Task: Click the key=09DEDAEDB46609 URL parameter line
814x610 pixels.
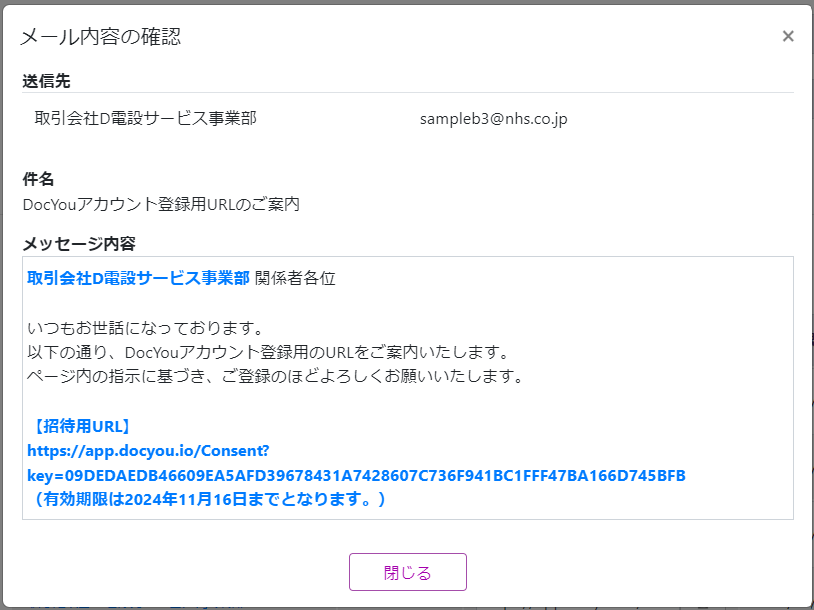Action: pyautogui.click(x=356, y=474)
